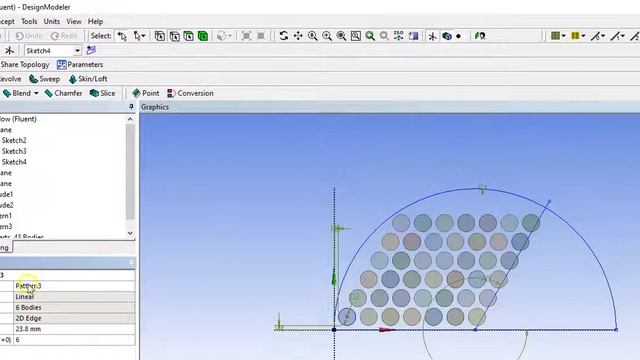The width and height of the screenshot is (640, 360).
Task: Activate the Pan view tool
Action: click(298, 36)
